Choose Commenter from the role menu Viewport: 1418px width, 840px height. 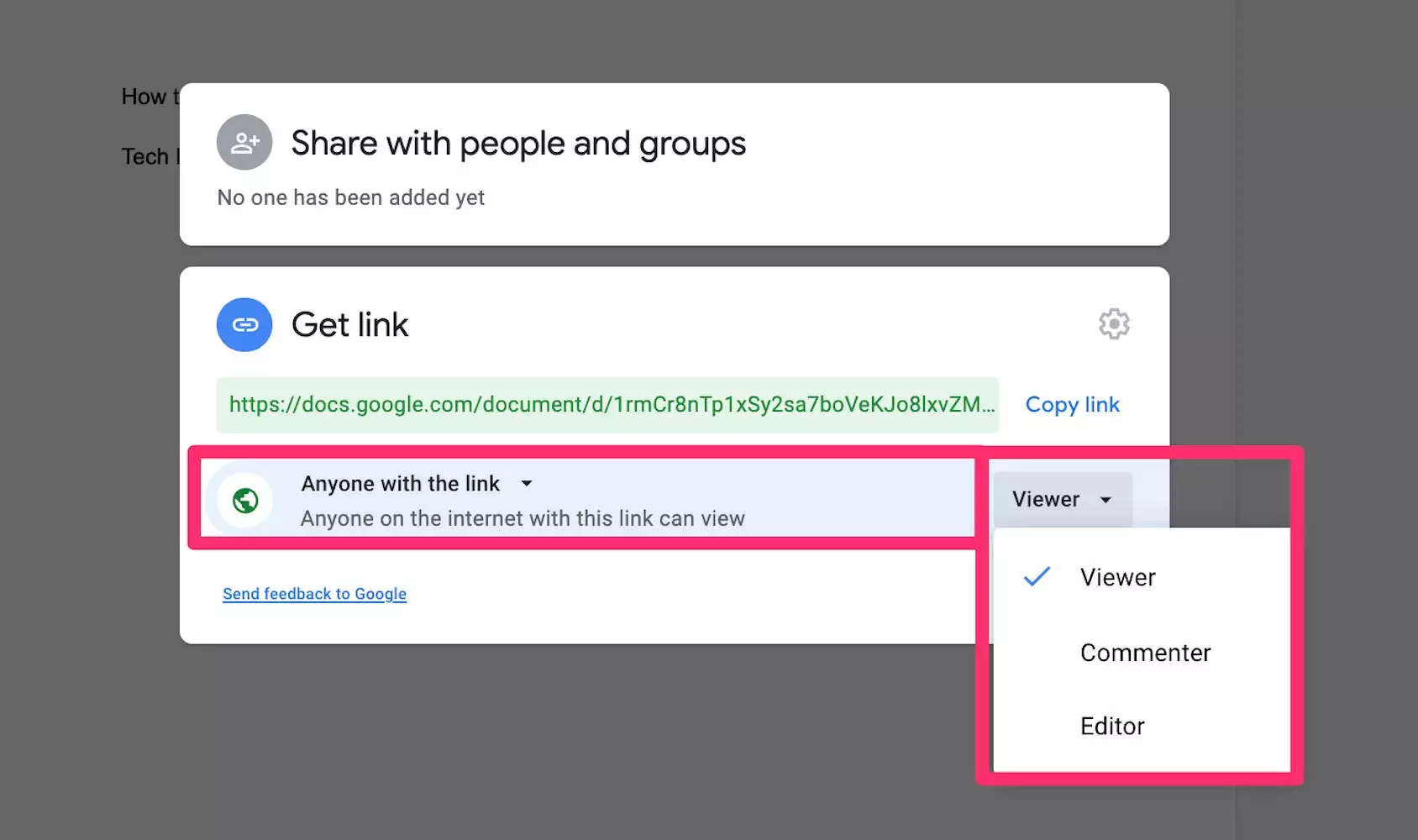[1145, 653]
